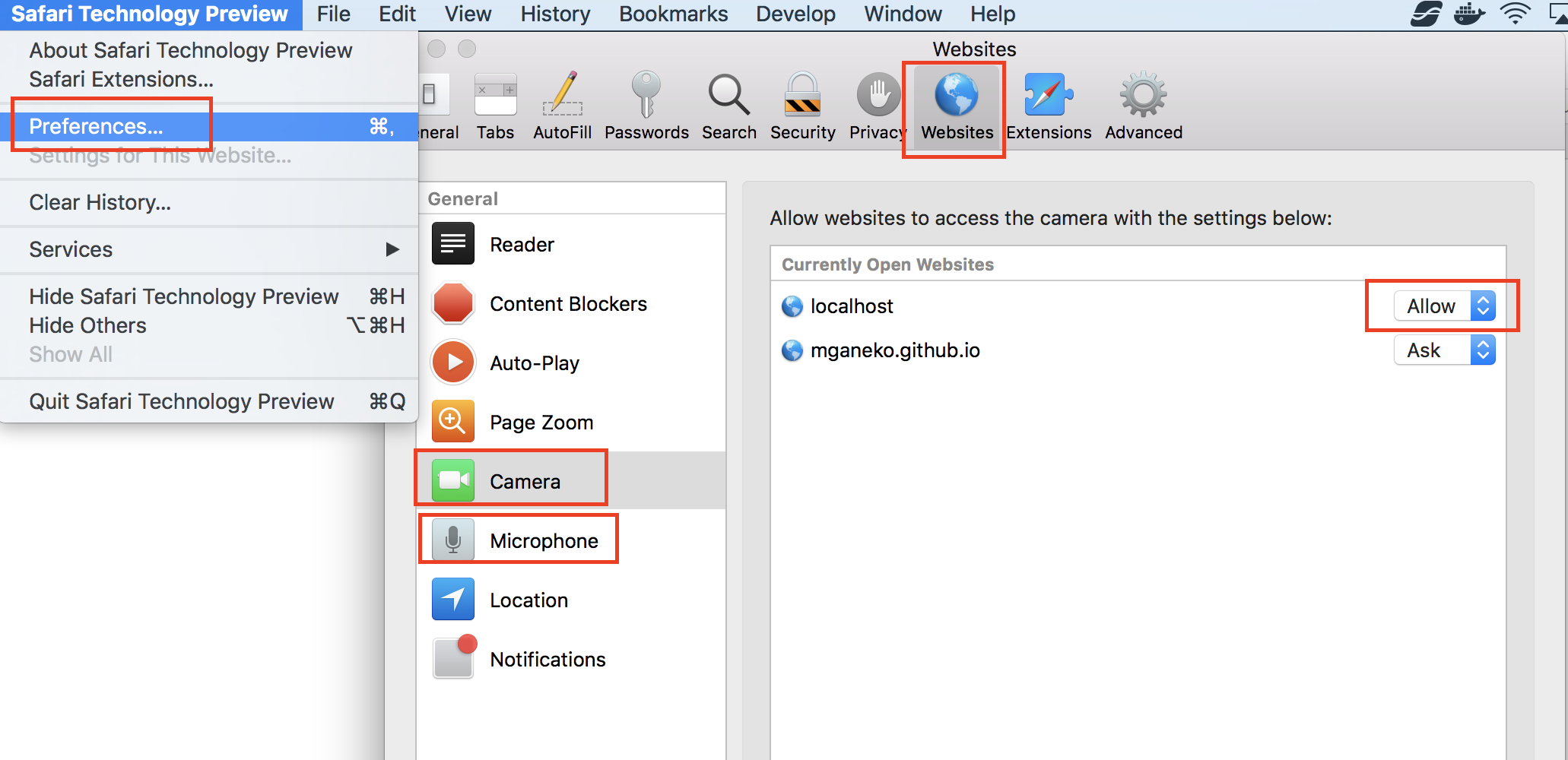Open the Passwords preferences pane
Image resolution: width=1568 pixels, height=760 pixels.
click(x=646, y=107)
